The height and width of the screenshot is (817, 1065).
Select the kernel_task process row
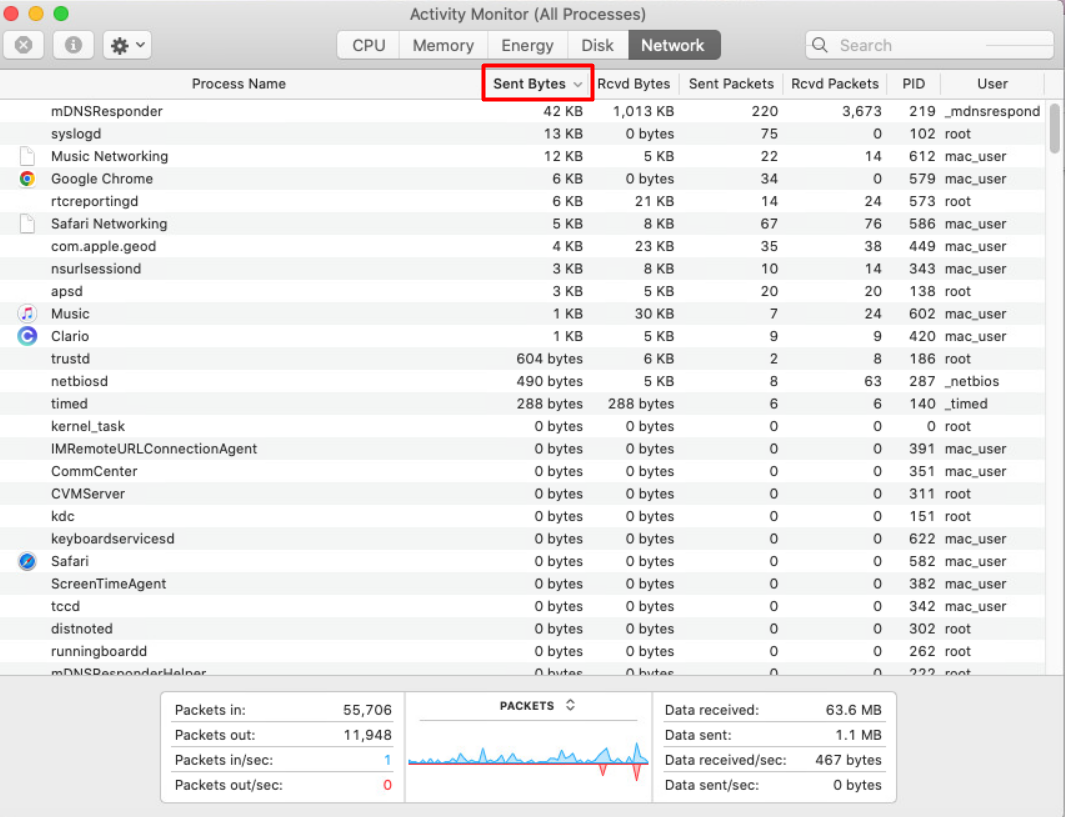pyautogui.click(x=522, y=426)
